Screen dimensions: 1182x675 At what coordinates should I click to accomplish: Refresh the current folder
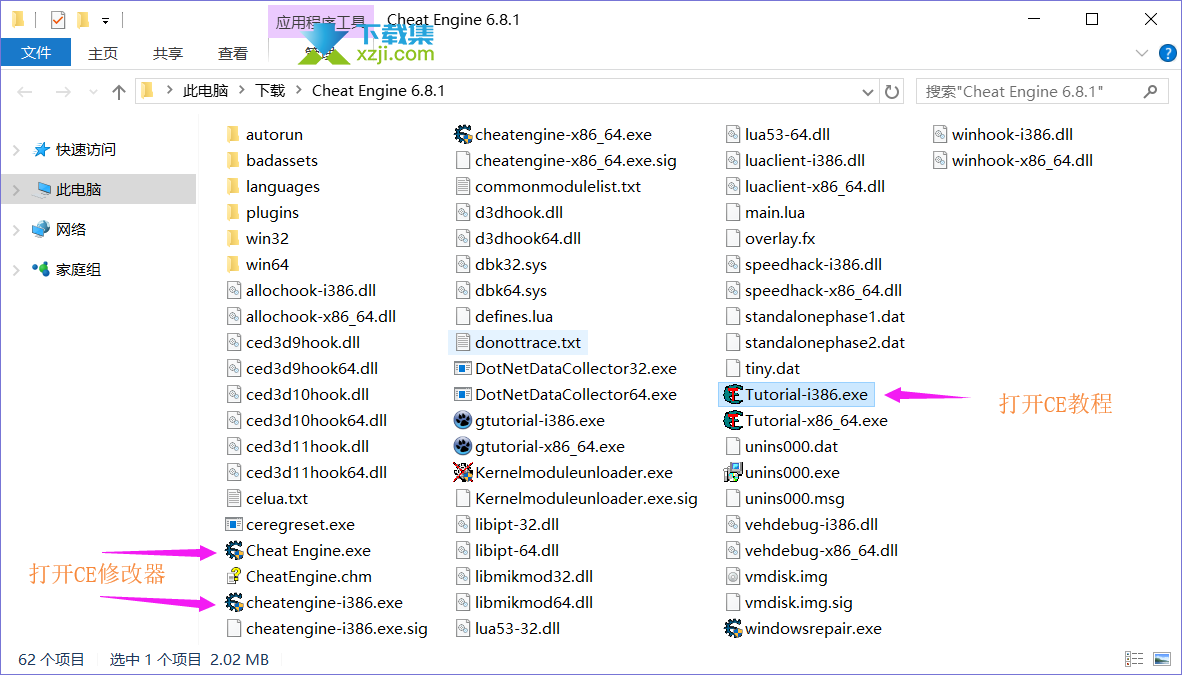[x=892, y=91]
